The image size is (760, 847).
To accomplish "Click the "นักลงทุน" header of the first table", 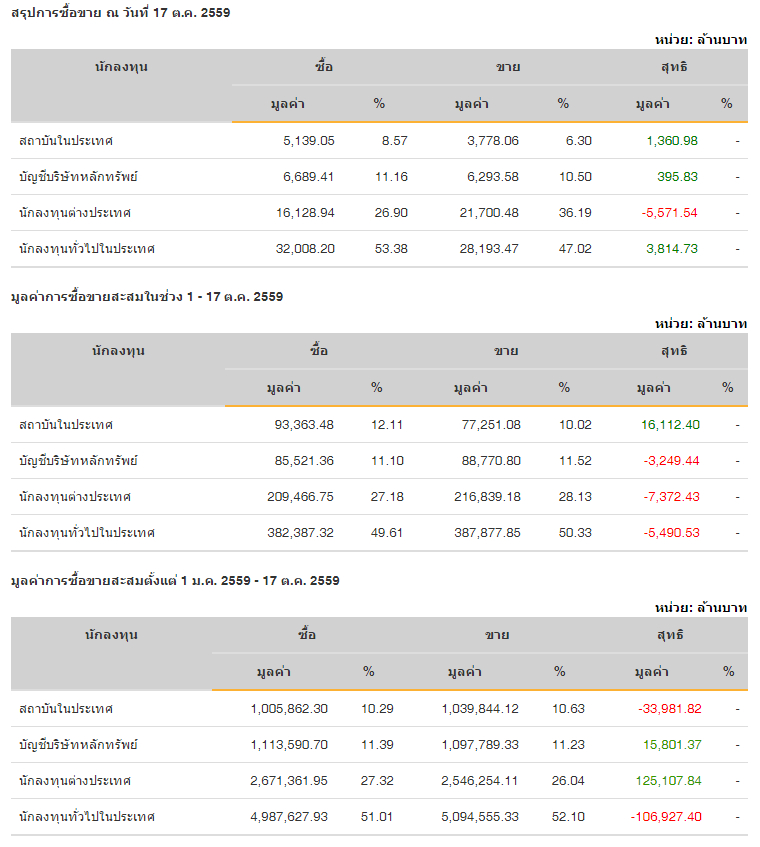I will tap(122, 67).
